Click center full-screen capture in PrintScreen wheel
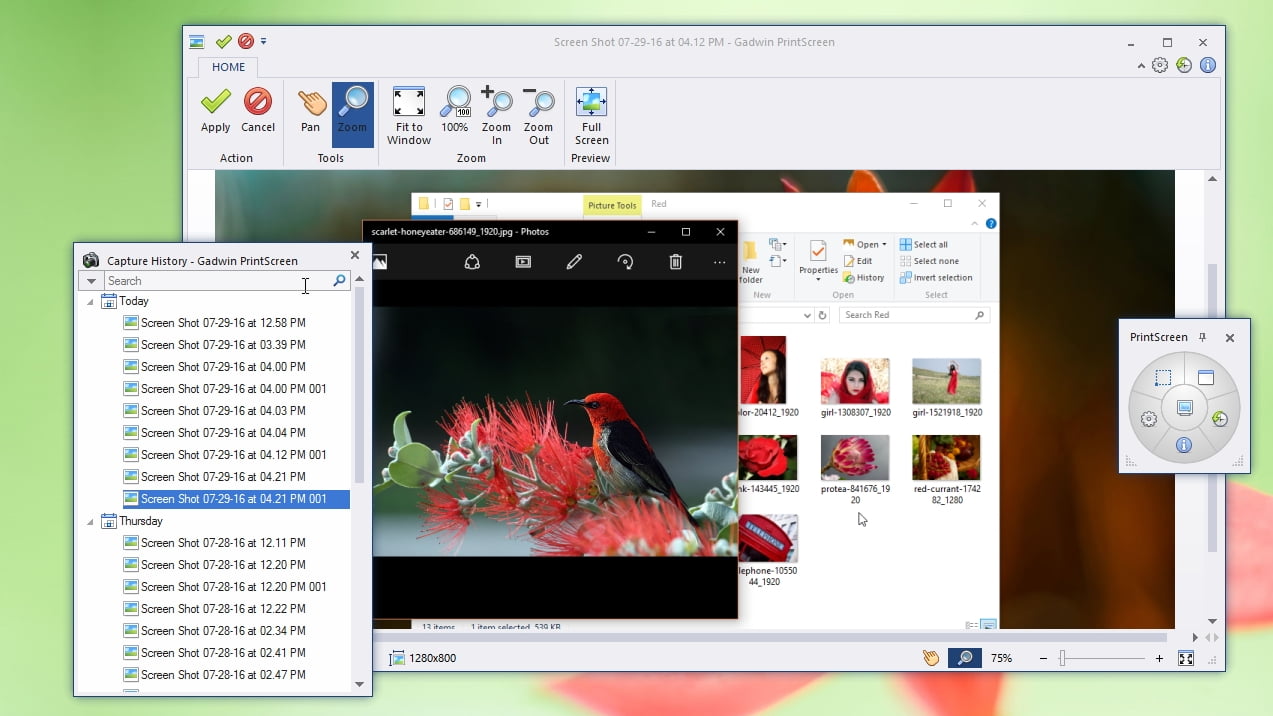This screenshot has height=716, width=1273. click(x=1184, y=407)
